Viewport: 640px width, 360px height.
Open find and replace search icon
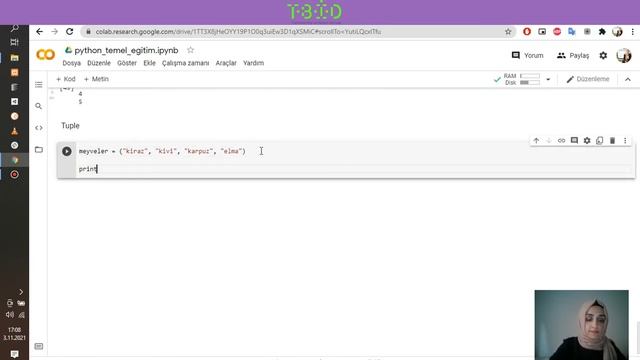point(39,106)
